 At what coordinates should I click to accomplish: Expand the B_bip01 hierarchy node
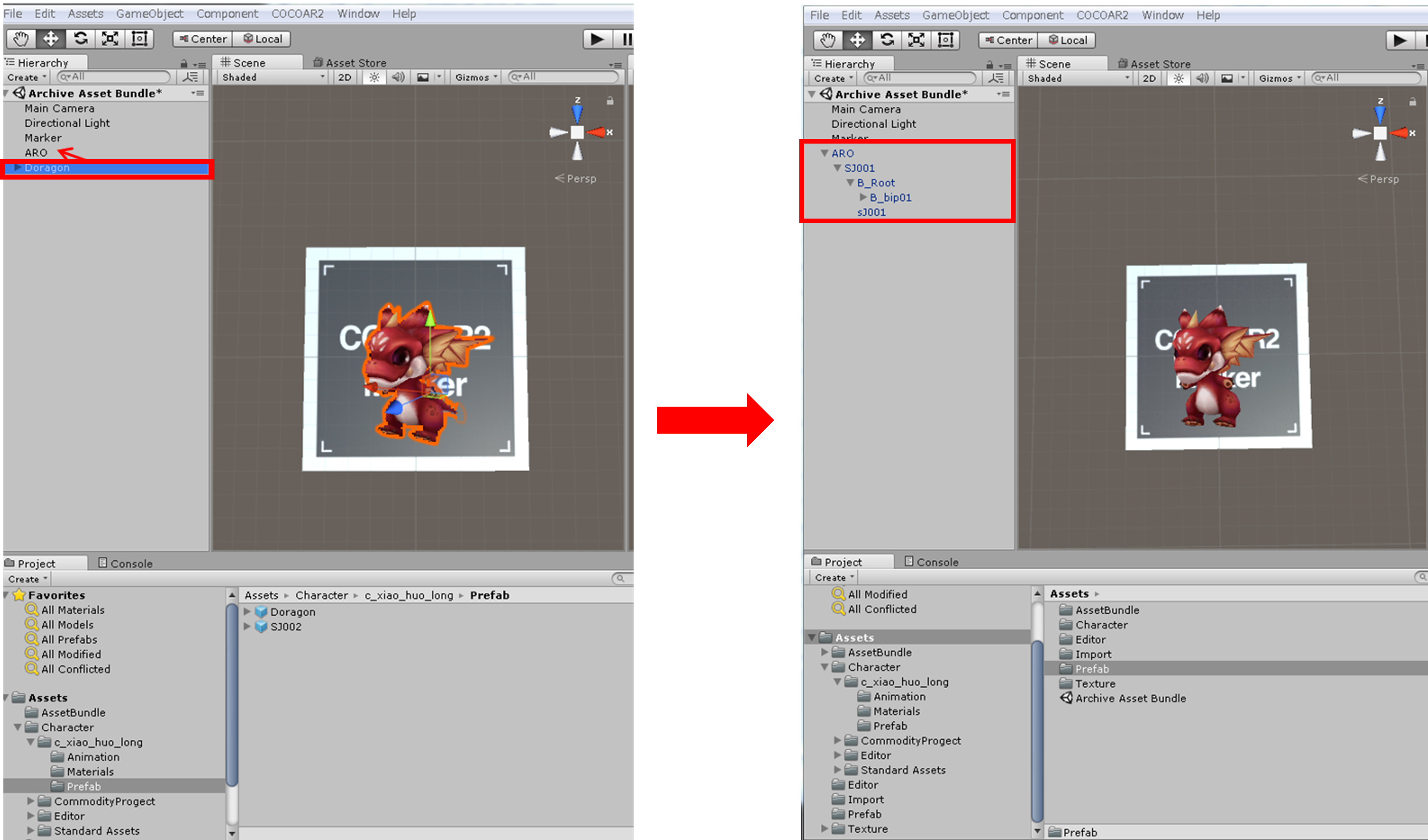pos(863,197)
